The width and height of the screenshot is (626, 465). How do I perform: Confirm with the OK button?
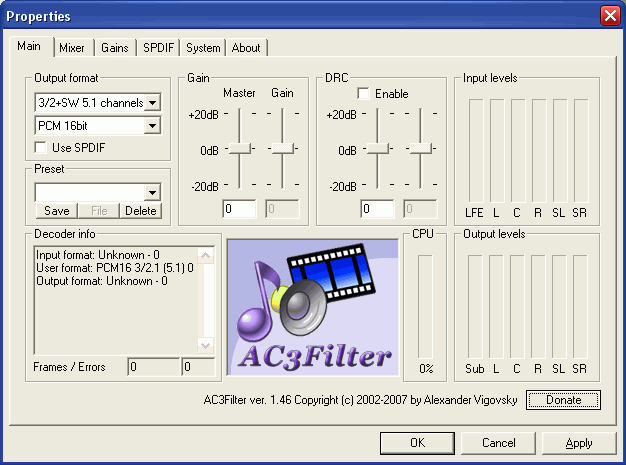coord(417,443)
